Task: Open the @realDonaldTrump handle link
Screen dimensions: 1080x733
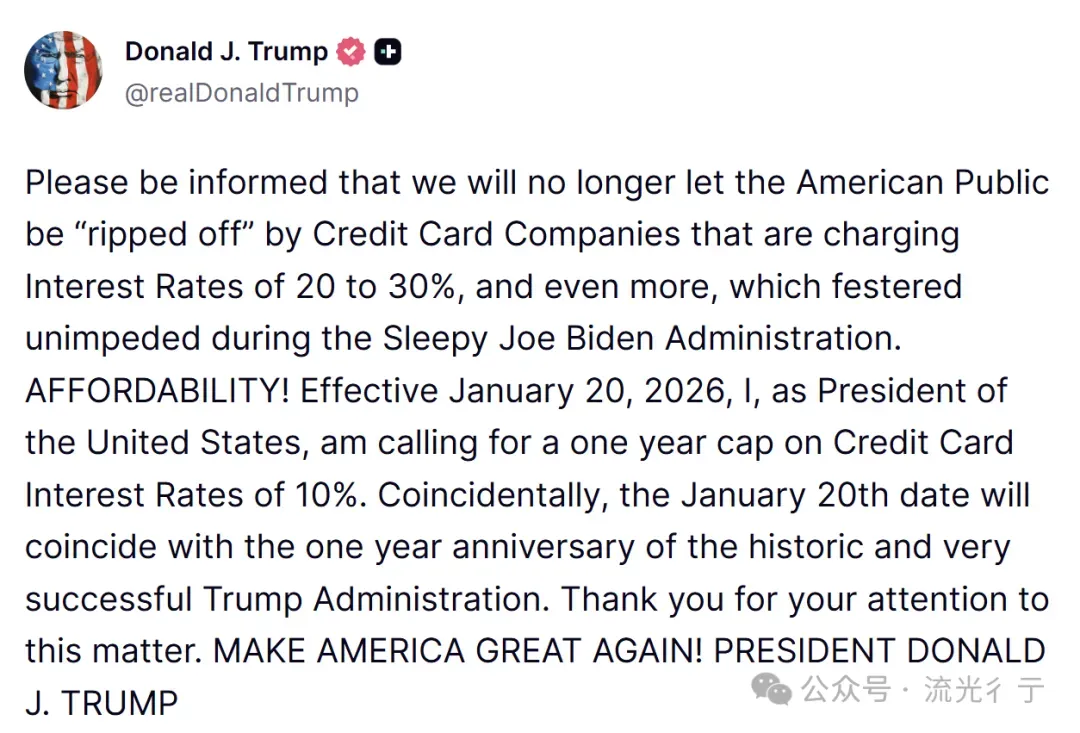Action: 242,93
